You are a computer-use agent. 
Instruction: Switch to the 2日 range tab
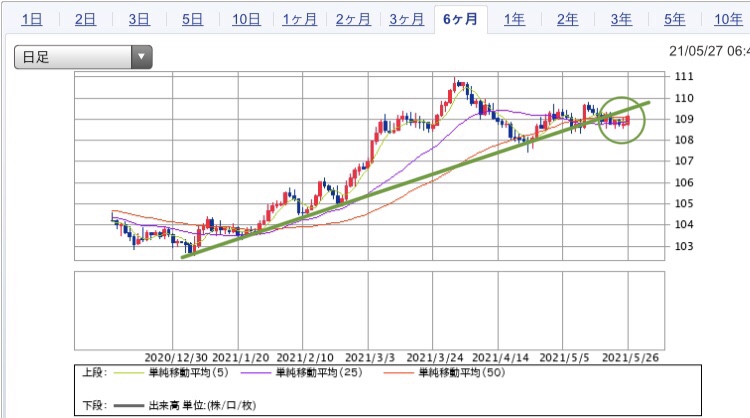(86, 20)
